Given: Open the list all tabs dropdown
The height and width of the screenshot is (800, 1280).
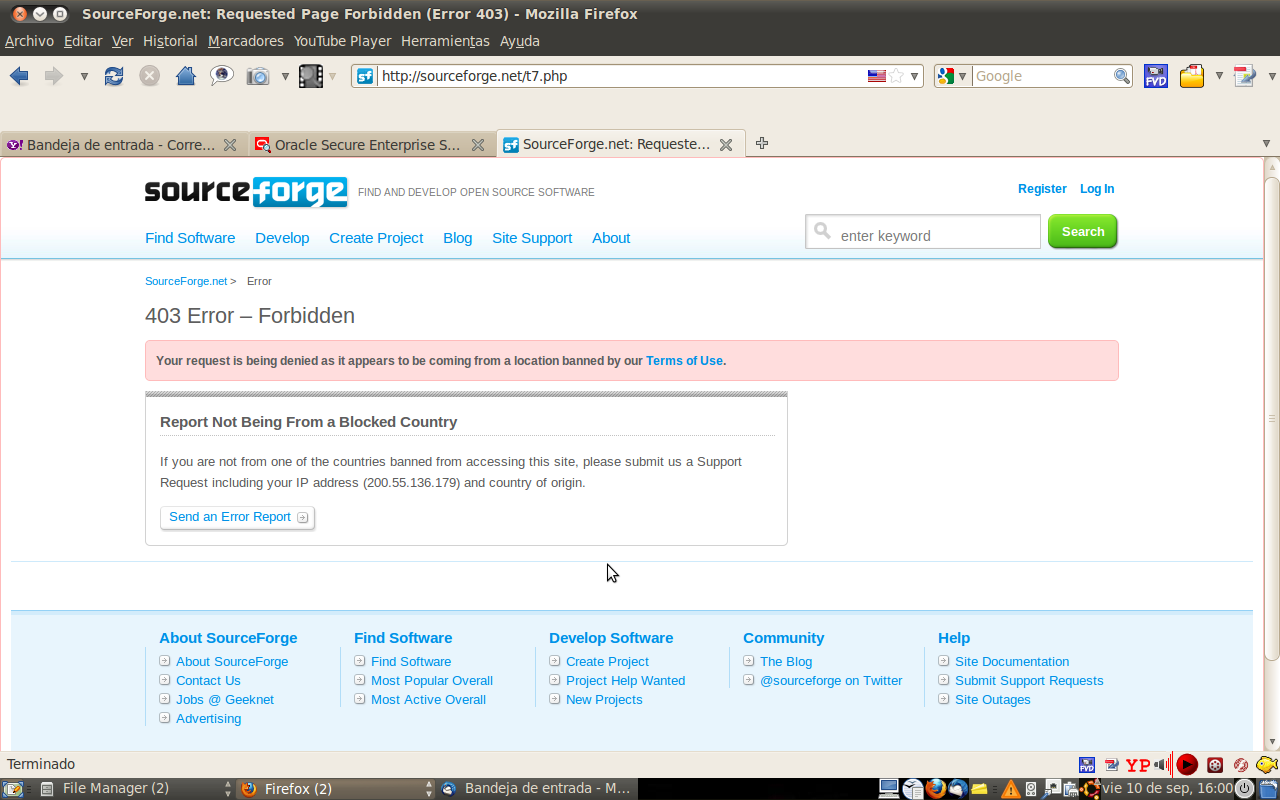Looking at the screenshot, I should point(1266,144).
